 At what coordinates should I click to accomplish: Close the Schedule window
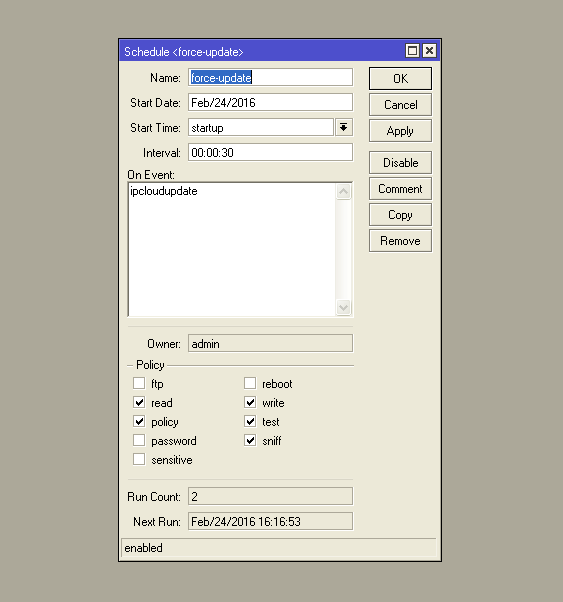429,51
